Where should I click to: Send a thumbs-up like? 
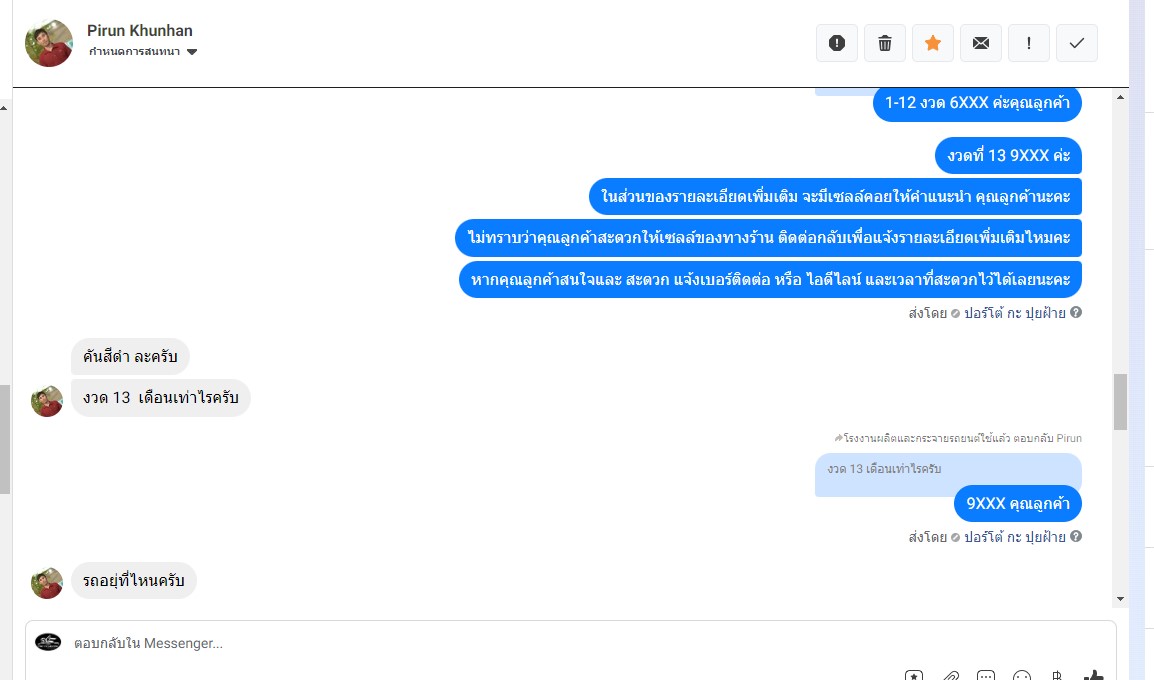coord(1094,675)
